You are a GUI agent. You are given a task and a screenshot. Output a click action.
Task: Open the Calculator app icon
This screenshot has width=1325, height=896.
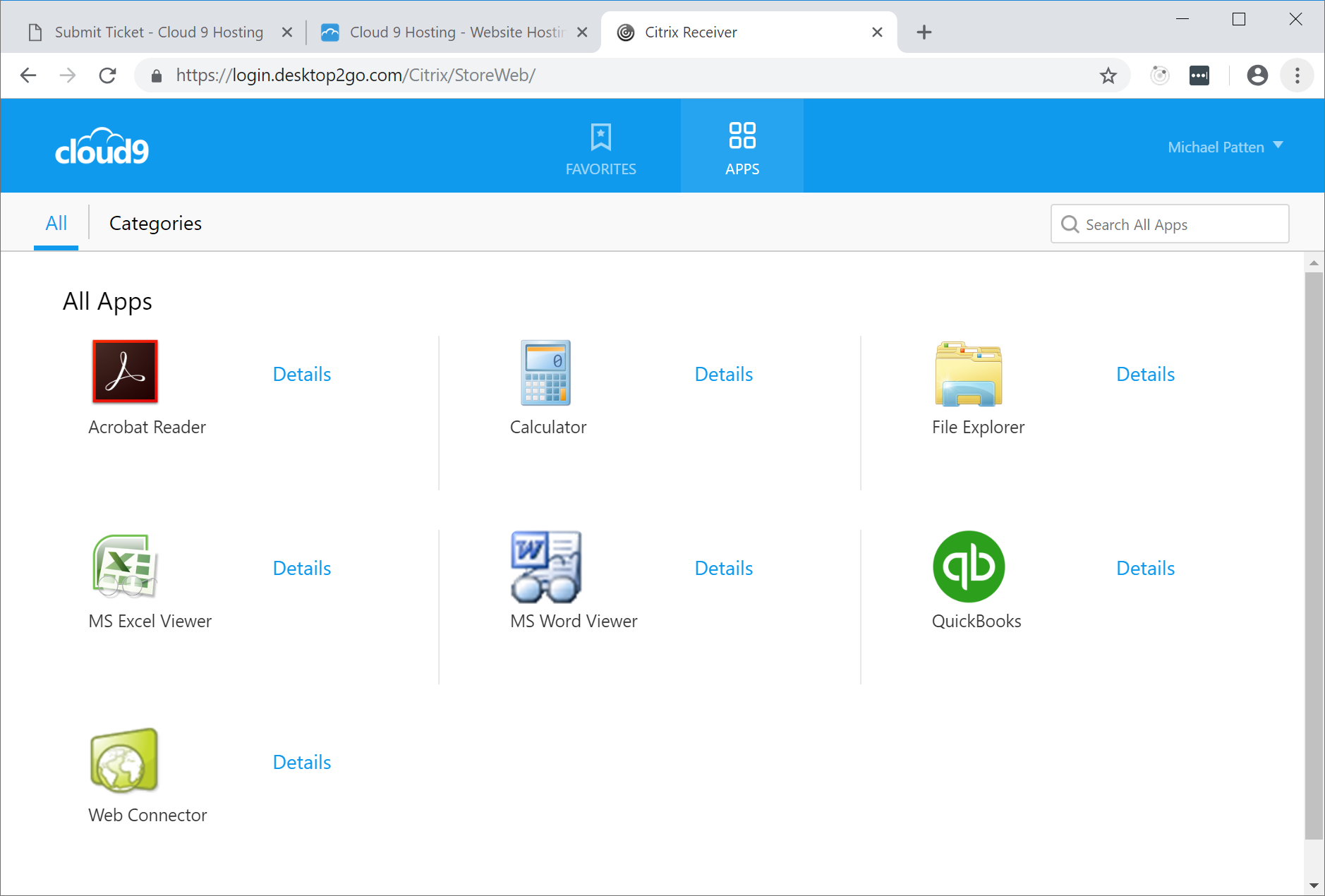click(545, 373)
